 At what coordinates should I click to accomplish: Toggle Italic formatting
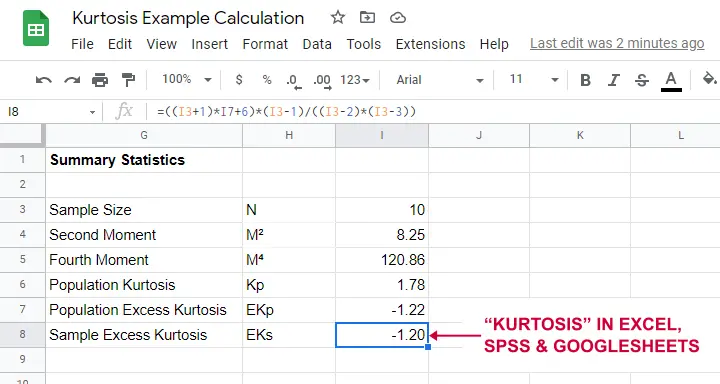[x=613, y=80]
